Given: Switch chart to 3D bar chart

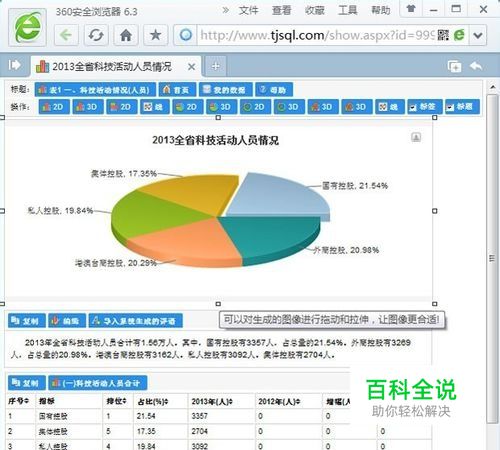Looking at the screenshot, I should click(88, 107).
